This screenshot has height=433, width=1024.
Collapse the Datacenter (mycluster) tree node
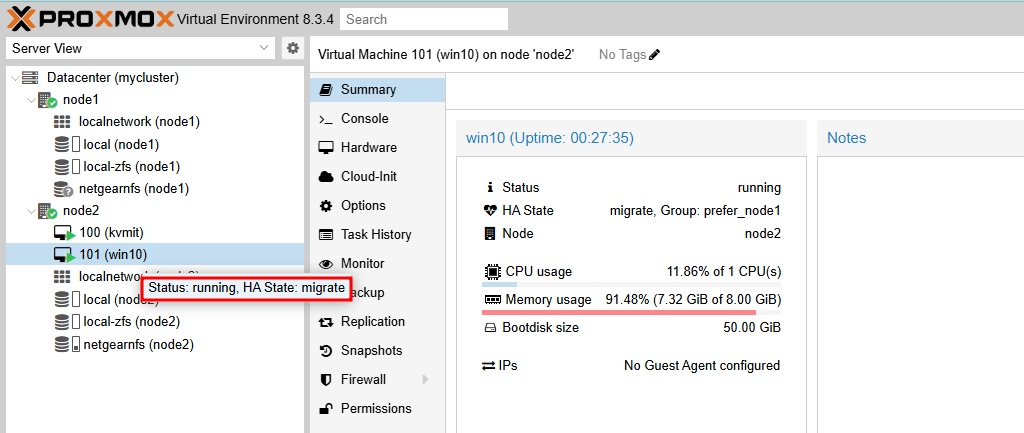click(15, 78)
